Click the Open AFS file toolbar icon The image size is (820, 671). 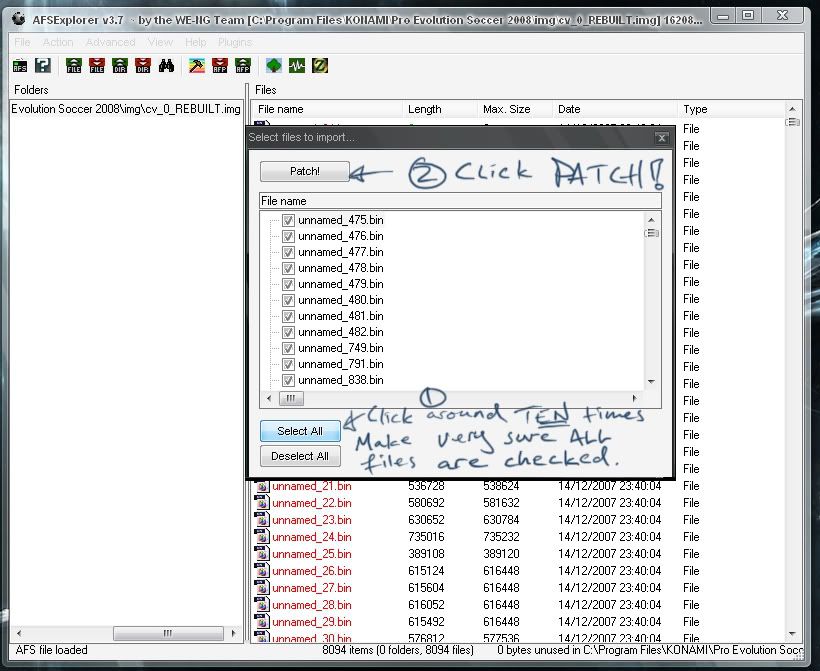tap(20, 65)
